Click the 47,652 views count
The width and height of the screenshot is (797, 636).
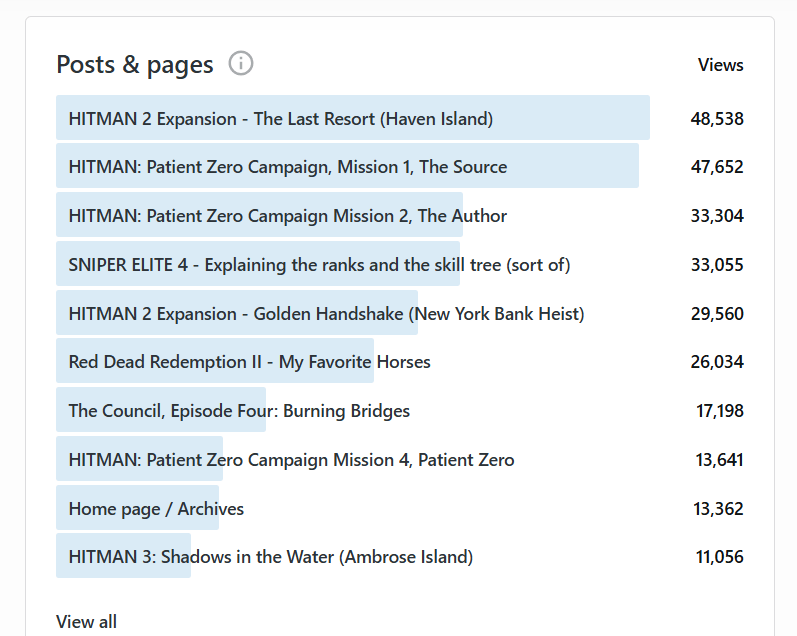(x=717, y=167)
